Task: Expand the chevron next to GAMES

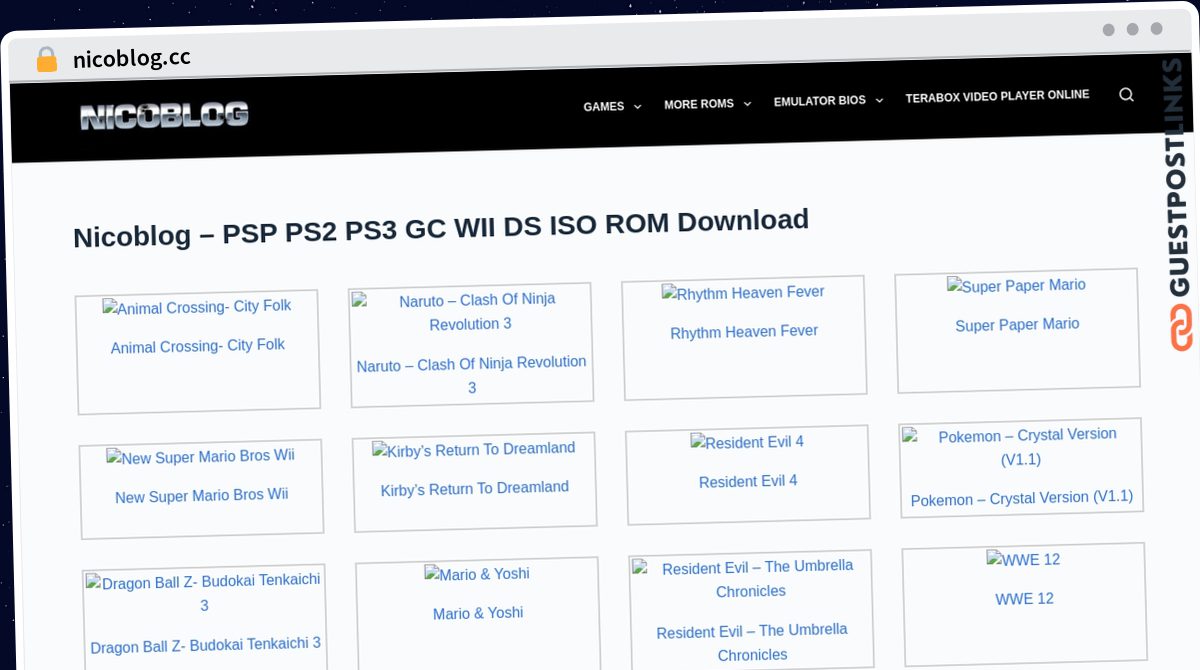Action: 638,106
